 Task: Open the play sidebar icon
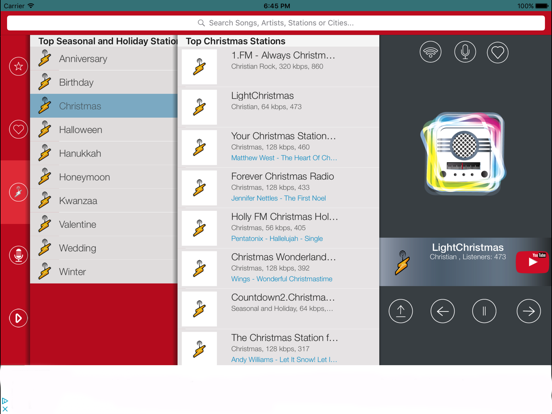tap(18, 318)
